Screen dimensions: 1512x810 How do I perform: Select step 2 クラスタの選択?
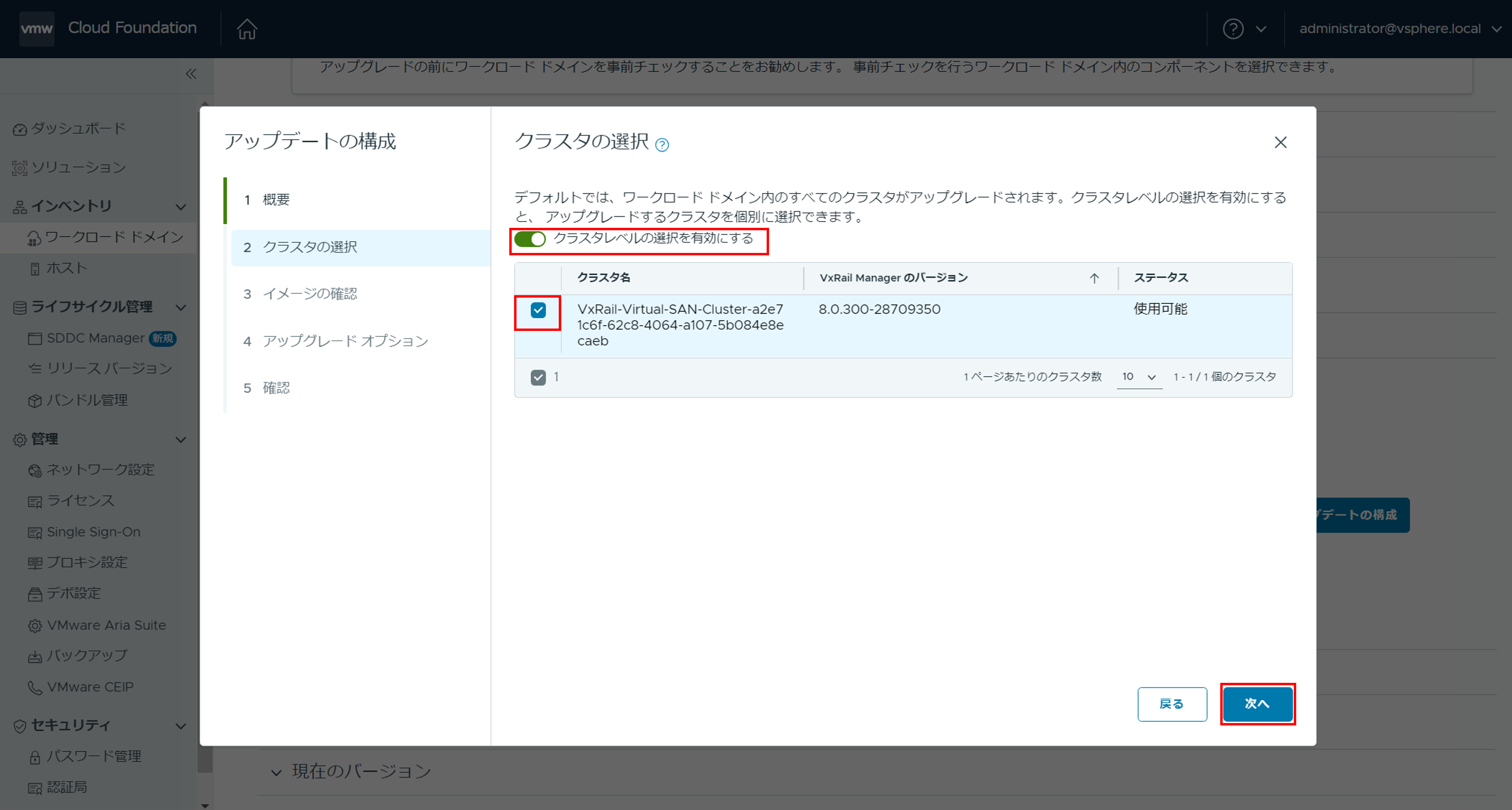click(360, 248)
